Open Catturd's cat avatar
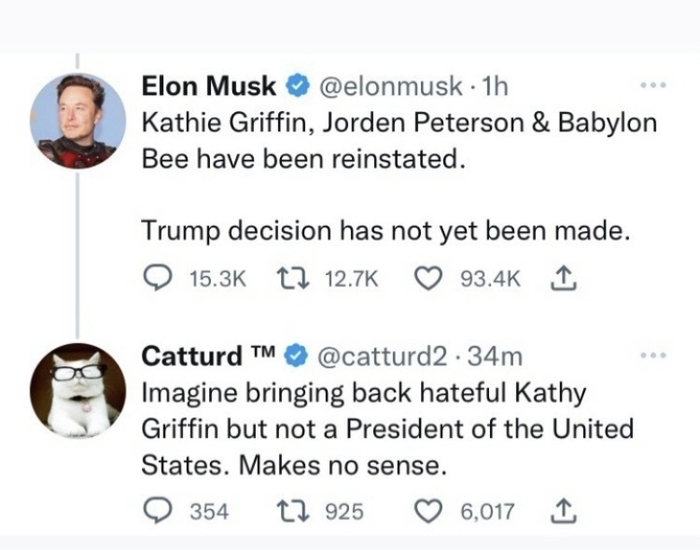 point(79,390)
